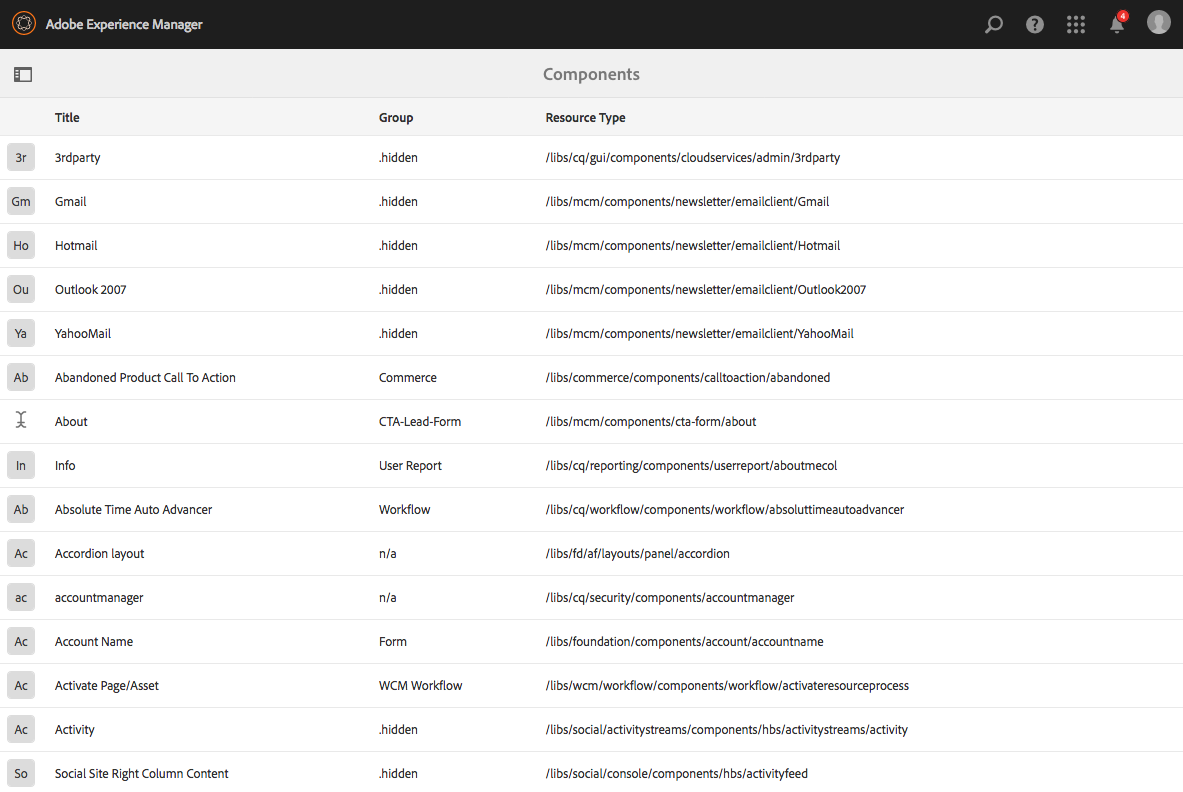Click the /libs/mcm/components/cta-form/about path
1183x792 pixels.
click(x=650, y=422)
